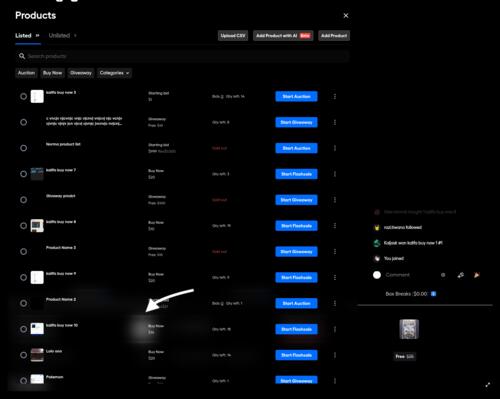Switch to the Listed tab
Screen dimensions: 500x399
(x=27, y=35)
